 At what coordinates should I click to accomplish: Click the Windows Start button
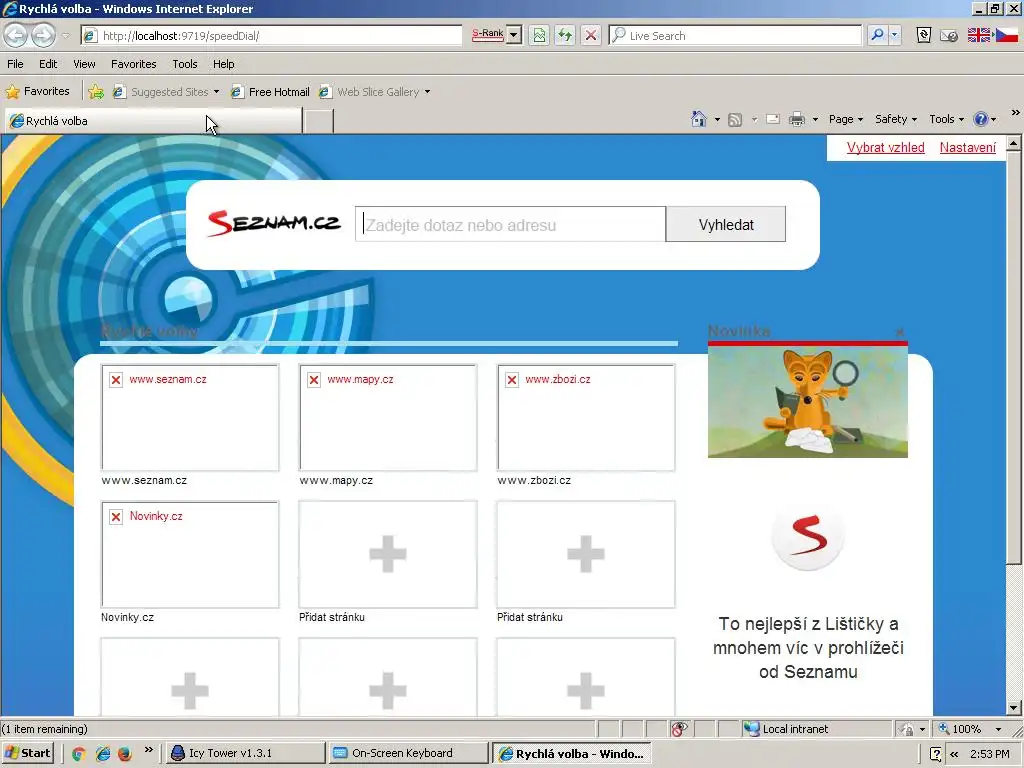pos(27,753)
